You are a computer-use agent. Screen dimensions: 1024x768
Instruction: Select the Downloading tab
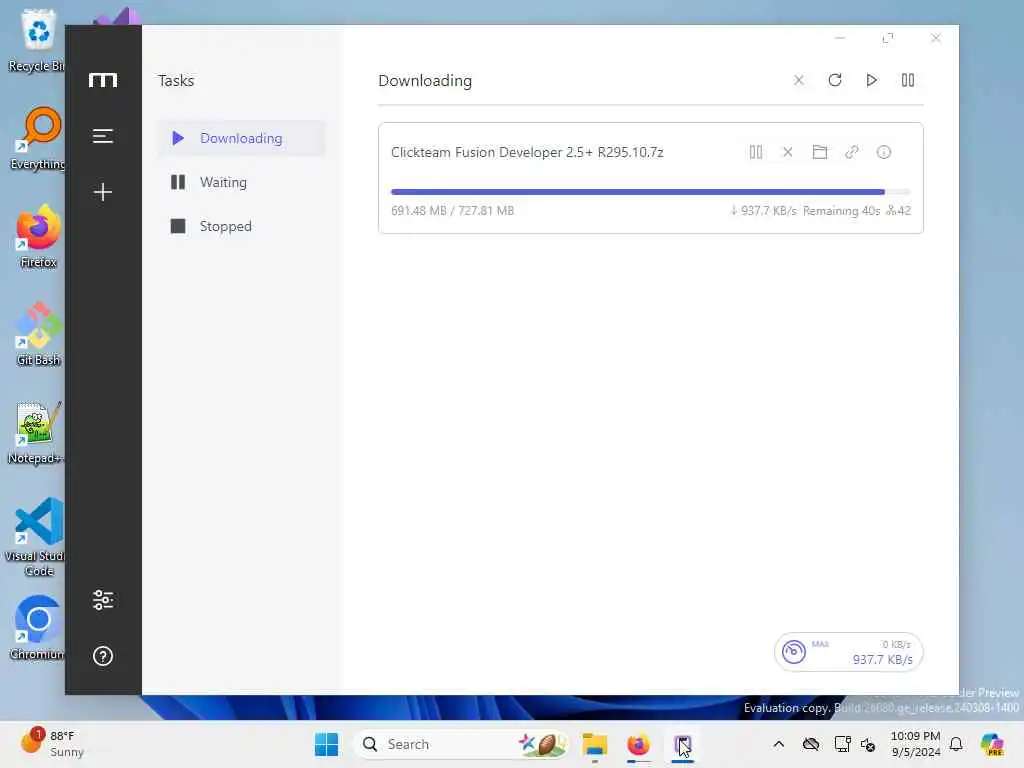point(241,138)
